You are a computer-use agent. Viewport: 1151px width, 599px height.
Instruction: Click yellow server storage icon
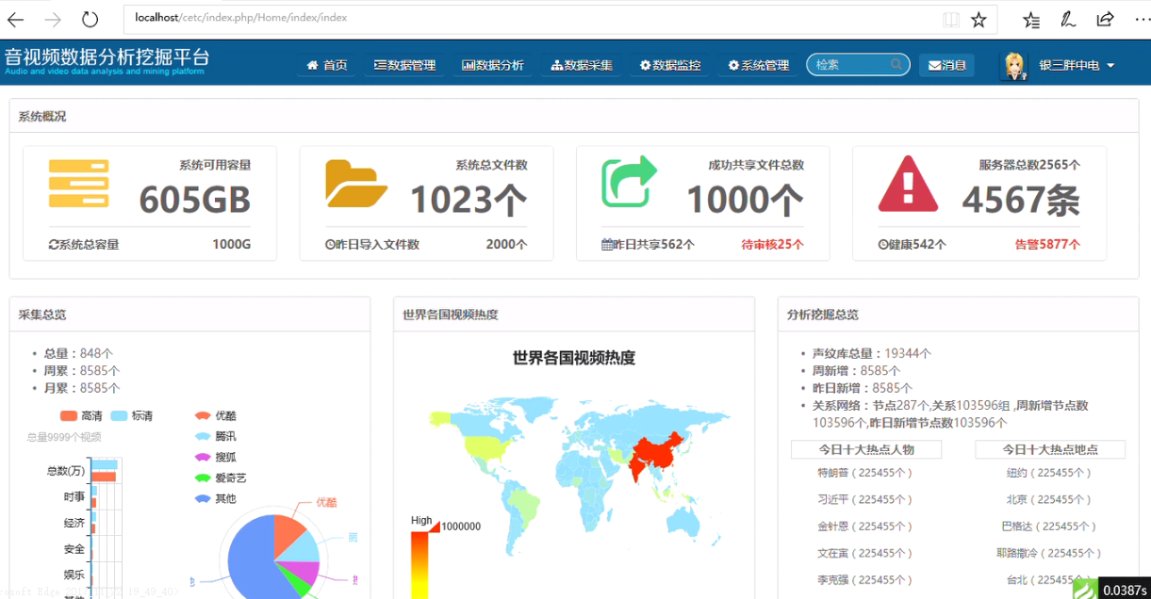click(x=79, y=184)
